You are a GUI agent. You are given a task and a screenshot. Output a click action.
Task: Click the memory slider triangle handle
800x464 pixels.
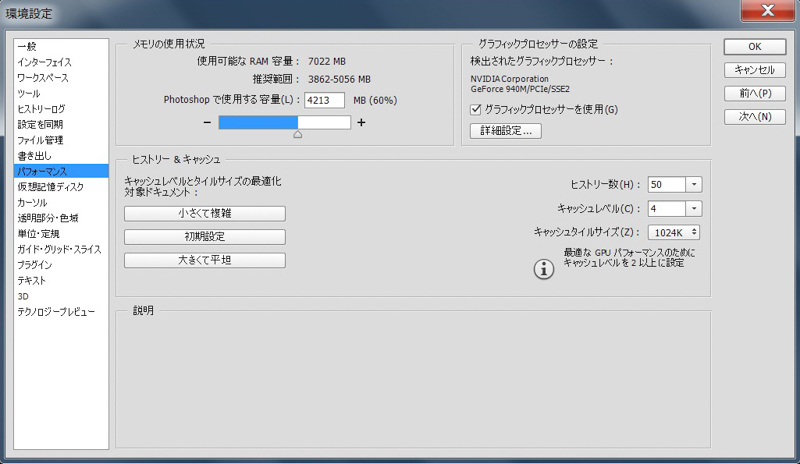pos(297,134)
